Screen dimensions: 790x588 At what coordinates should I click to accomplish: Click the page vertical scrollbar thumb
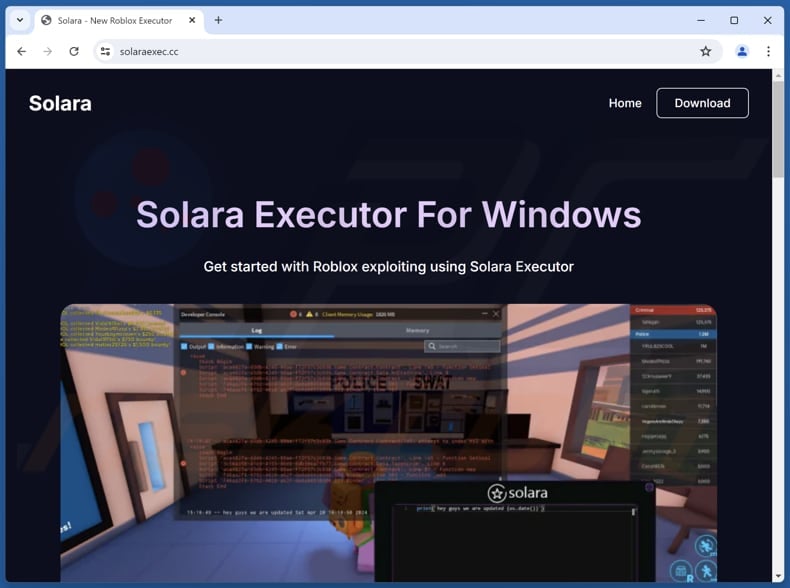778,129
